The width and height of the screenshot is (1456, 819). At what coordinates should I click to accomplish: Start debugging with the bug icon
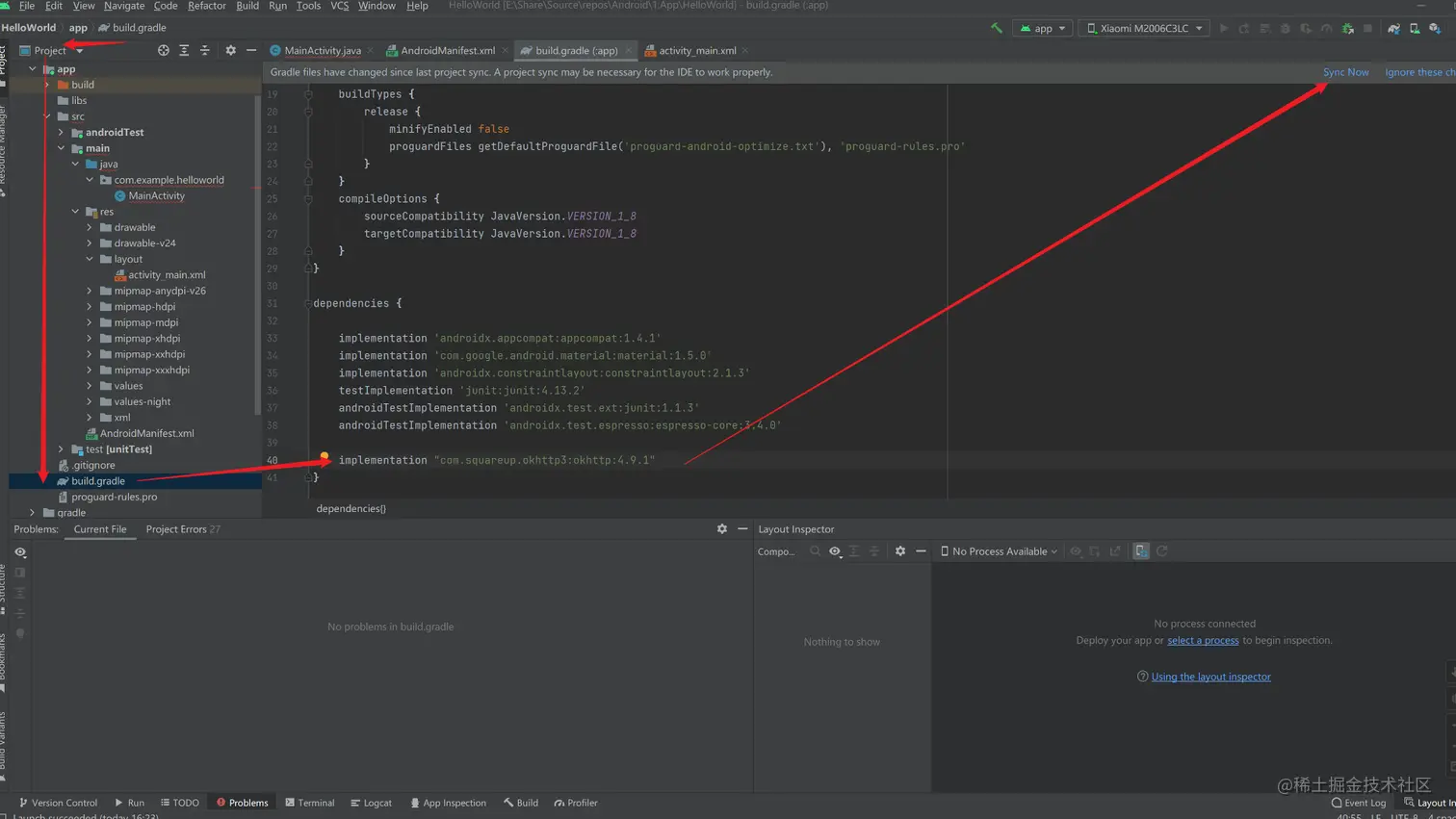(1285, 28)
